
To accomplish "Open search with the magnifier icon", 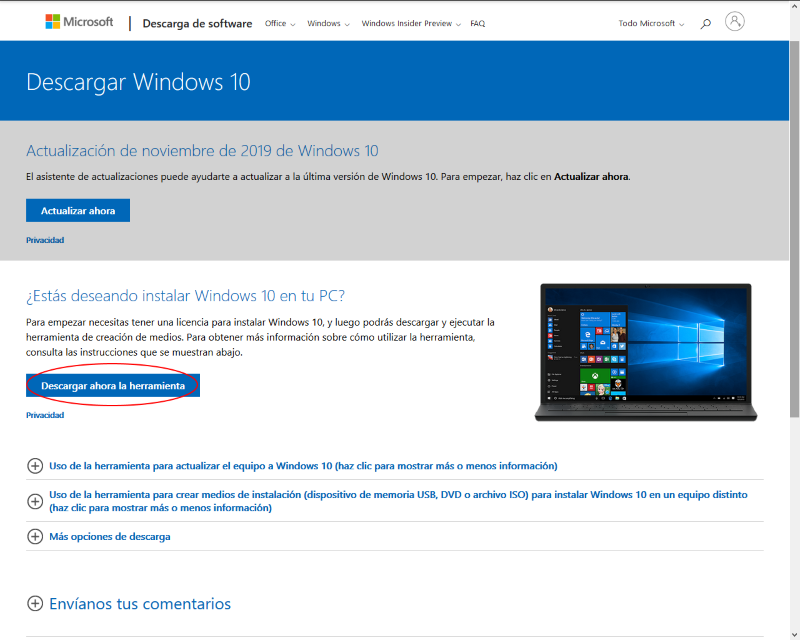I will click(704, 21).
